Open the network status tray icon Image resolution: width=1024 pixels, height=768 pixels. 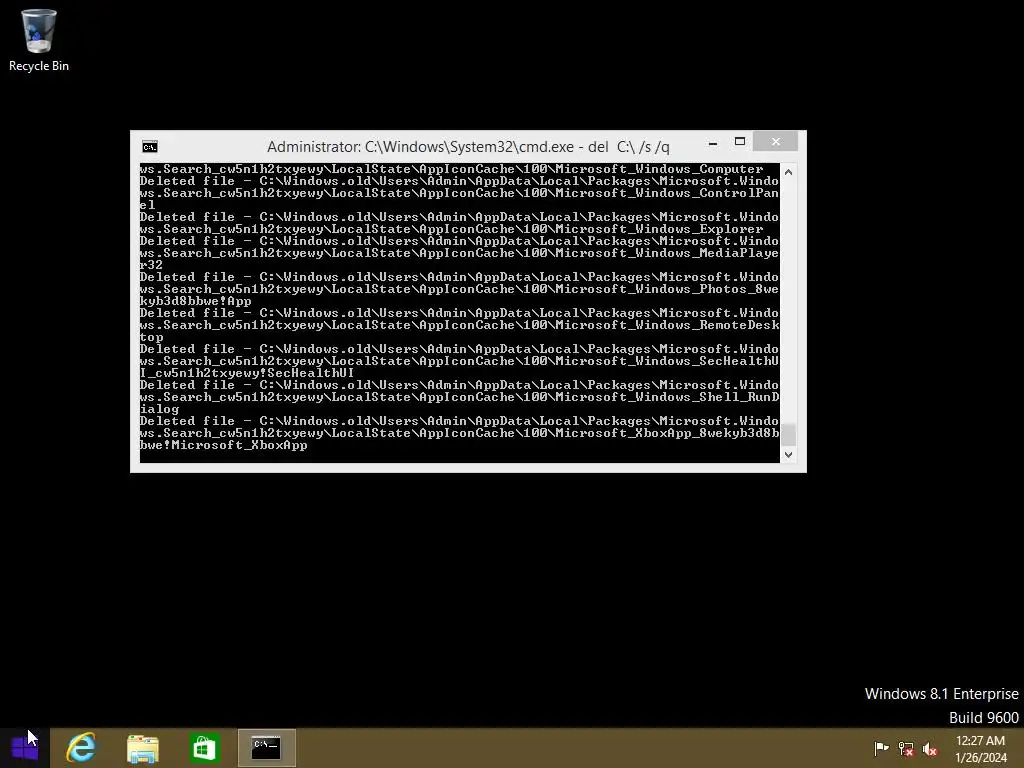point(906,748)
